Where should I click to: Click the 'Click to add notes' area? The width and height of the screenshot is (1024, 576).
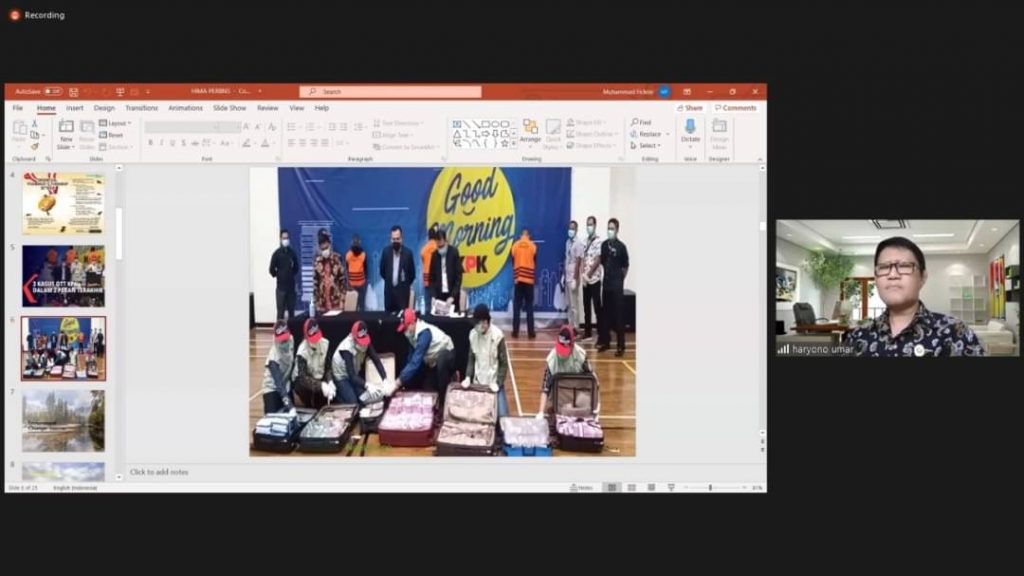[159, 472]
